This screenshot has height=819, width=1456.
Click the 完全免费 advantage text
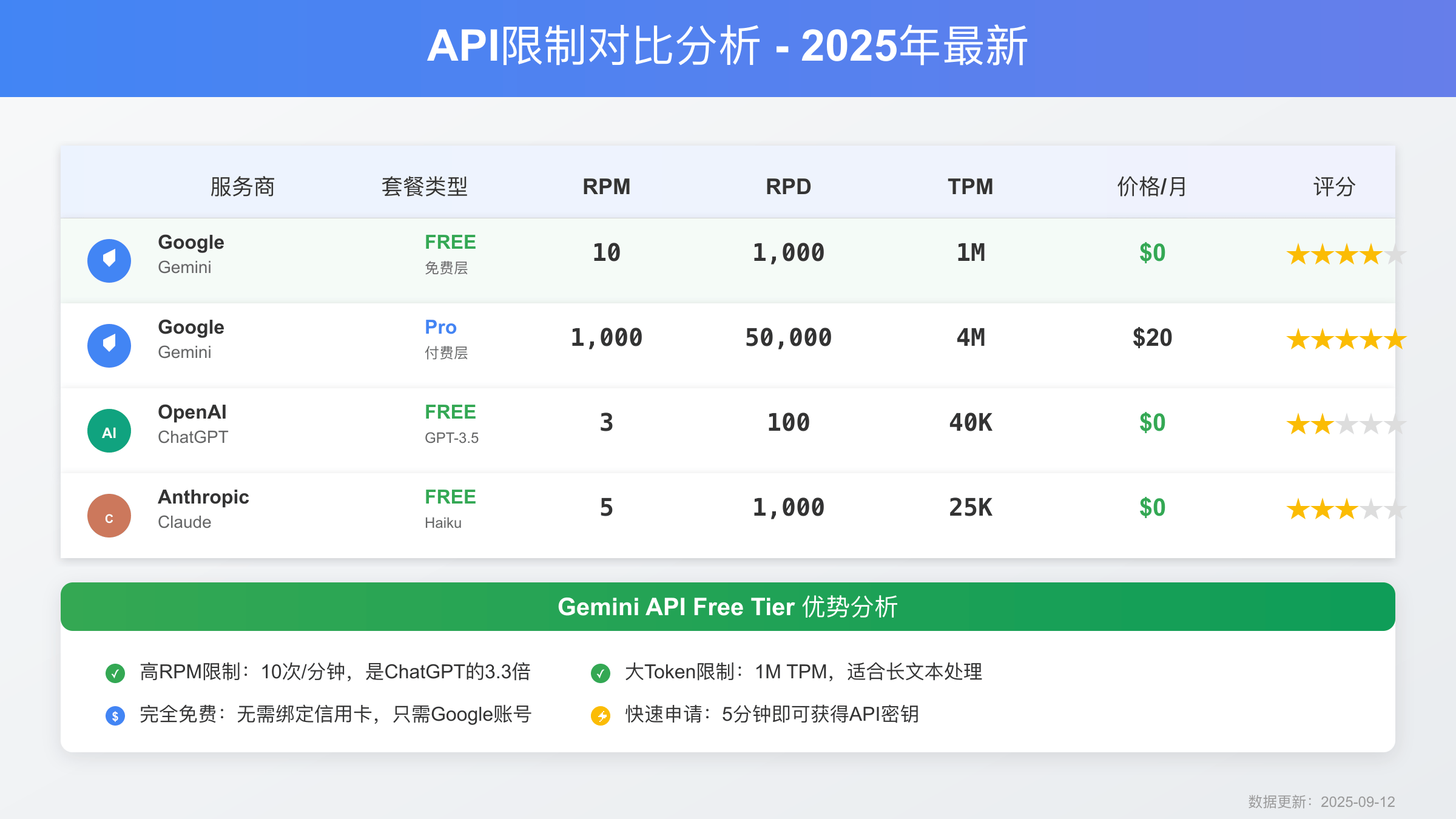point(335,715)
